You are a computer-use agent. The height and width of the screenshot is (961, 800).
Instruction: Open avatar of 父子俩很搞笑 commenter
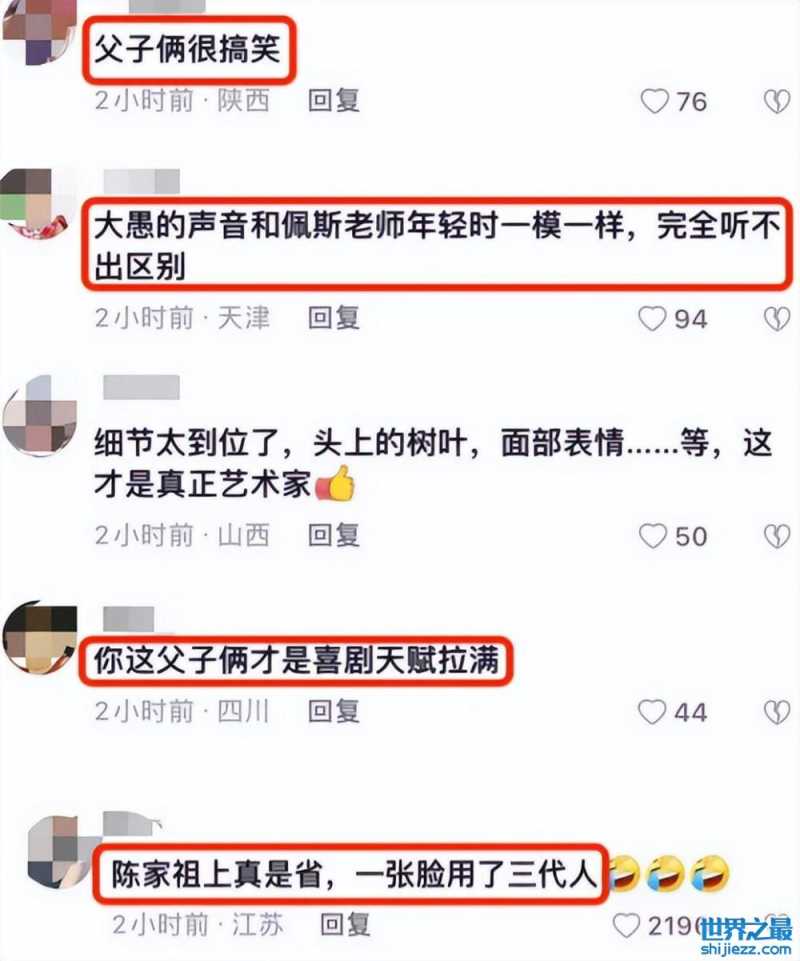pyautogui.click(x=38, y=31)
